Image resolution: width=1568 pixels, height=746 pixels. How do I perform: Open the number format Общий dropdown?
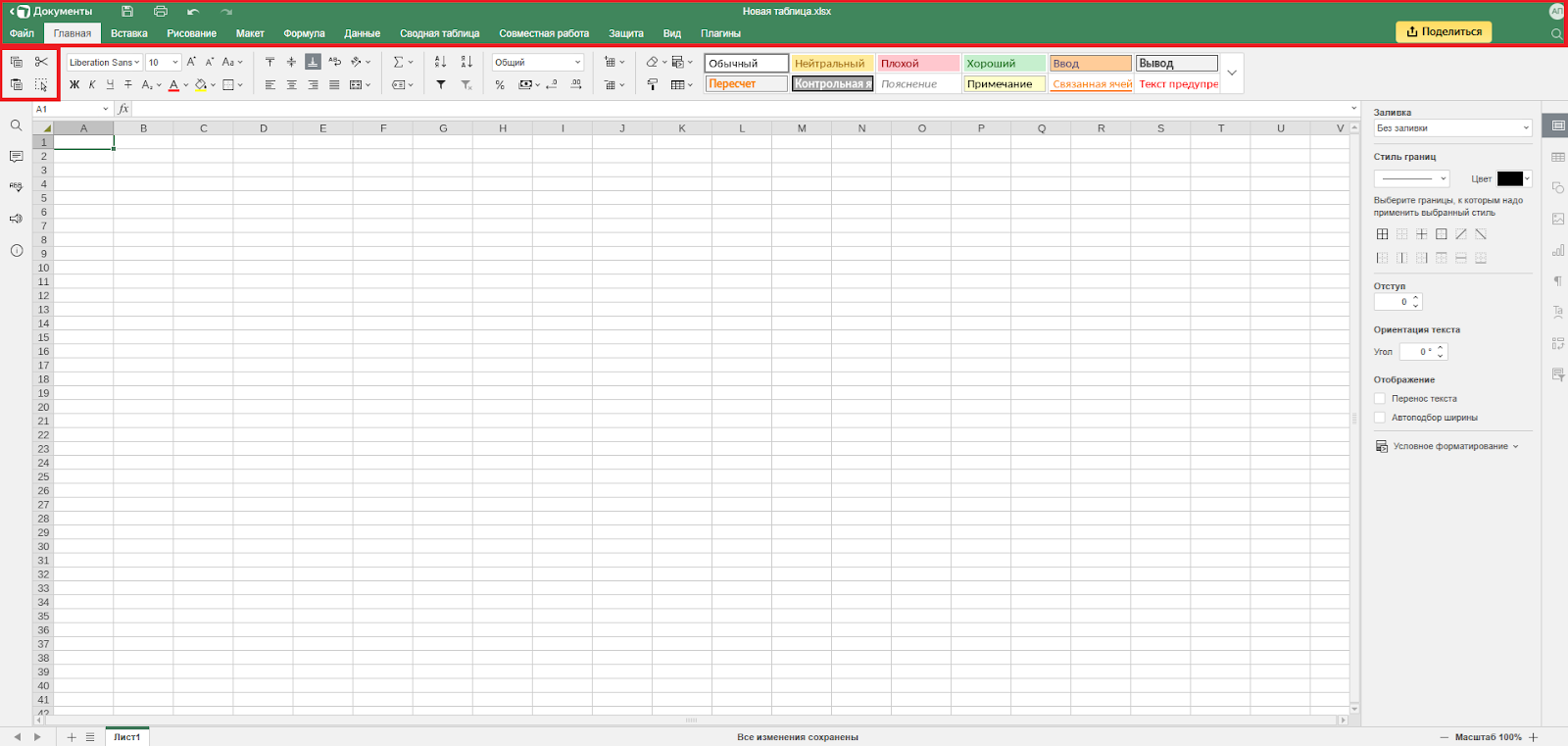(538, 62)
